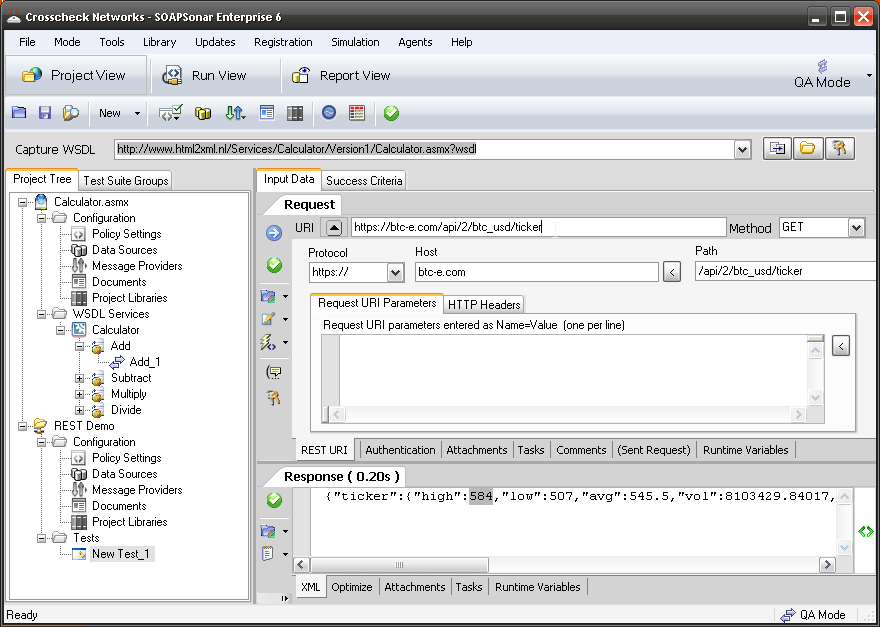880x627 pixels.
Task: Collapse the REST Demo project node
Action: coord(22,426)
